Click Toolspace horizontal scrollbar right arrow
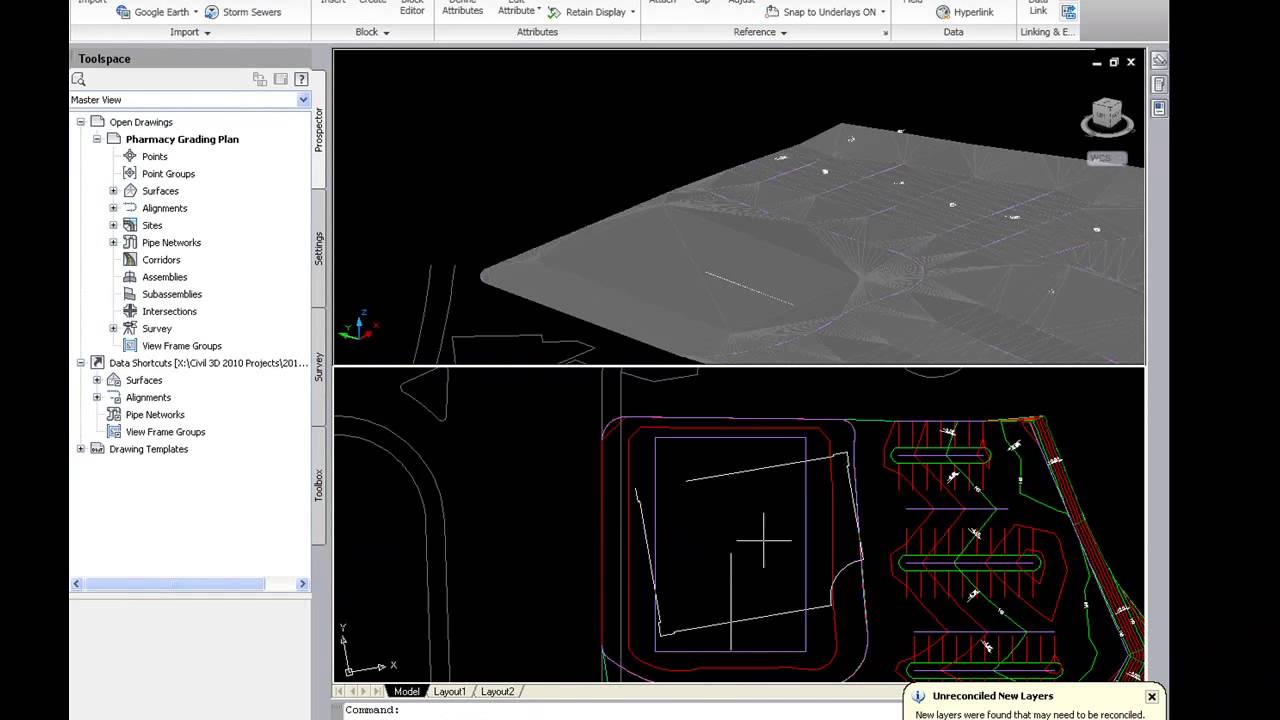The width and height of the screenshot is (1280, 720). coord(303,584)
